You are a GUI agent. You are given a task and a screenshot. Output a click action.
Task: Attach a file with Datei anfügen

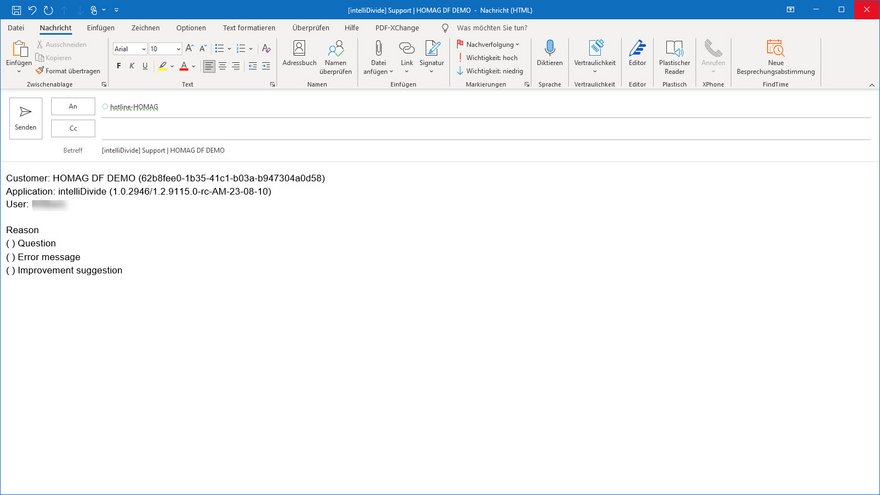[x=378, y=57]
